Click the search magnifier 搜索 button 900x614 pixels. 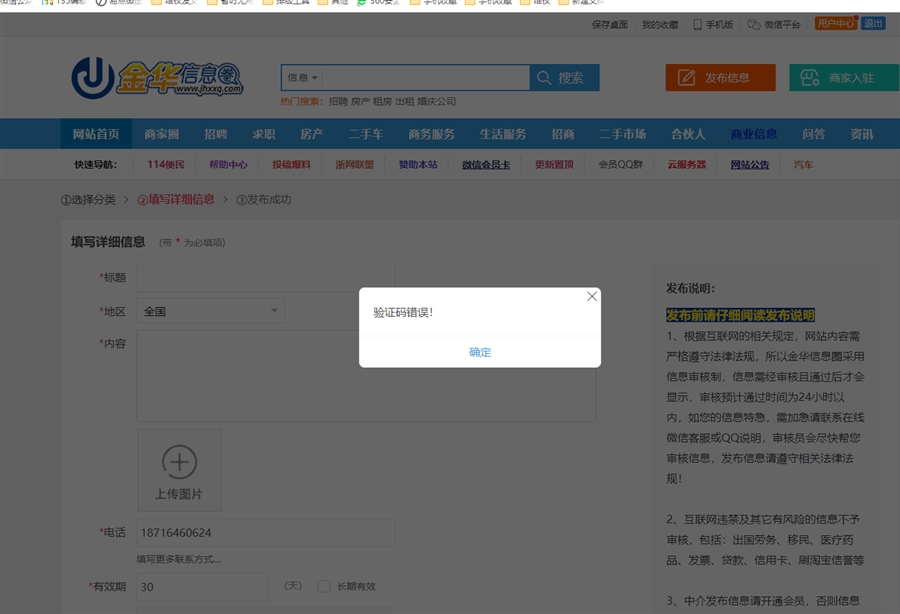click(564, 78)
